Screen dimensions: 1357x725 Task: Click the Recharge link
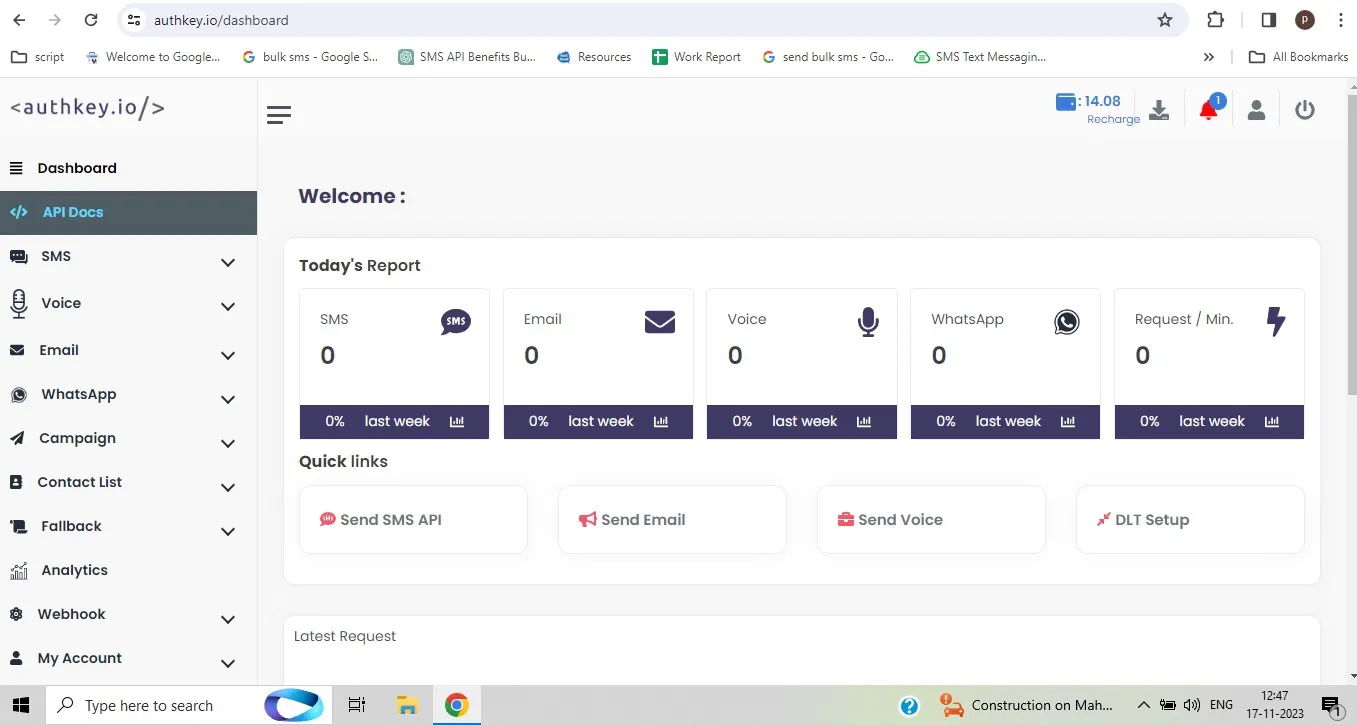[x=1113, y=119]
